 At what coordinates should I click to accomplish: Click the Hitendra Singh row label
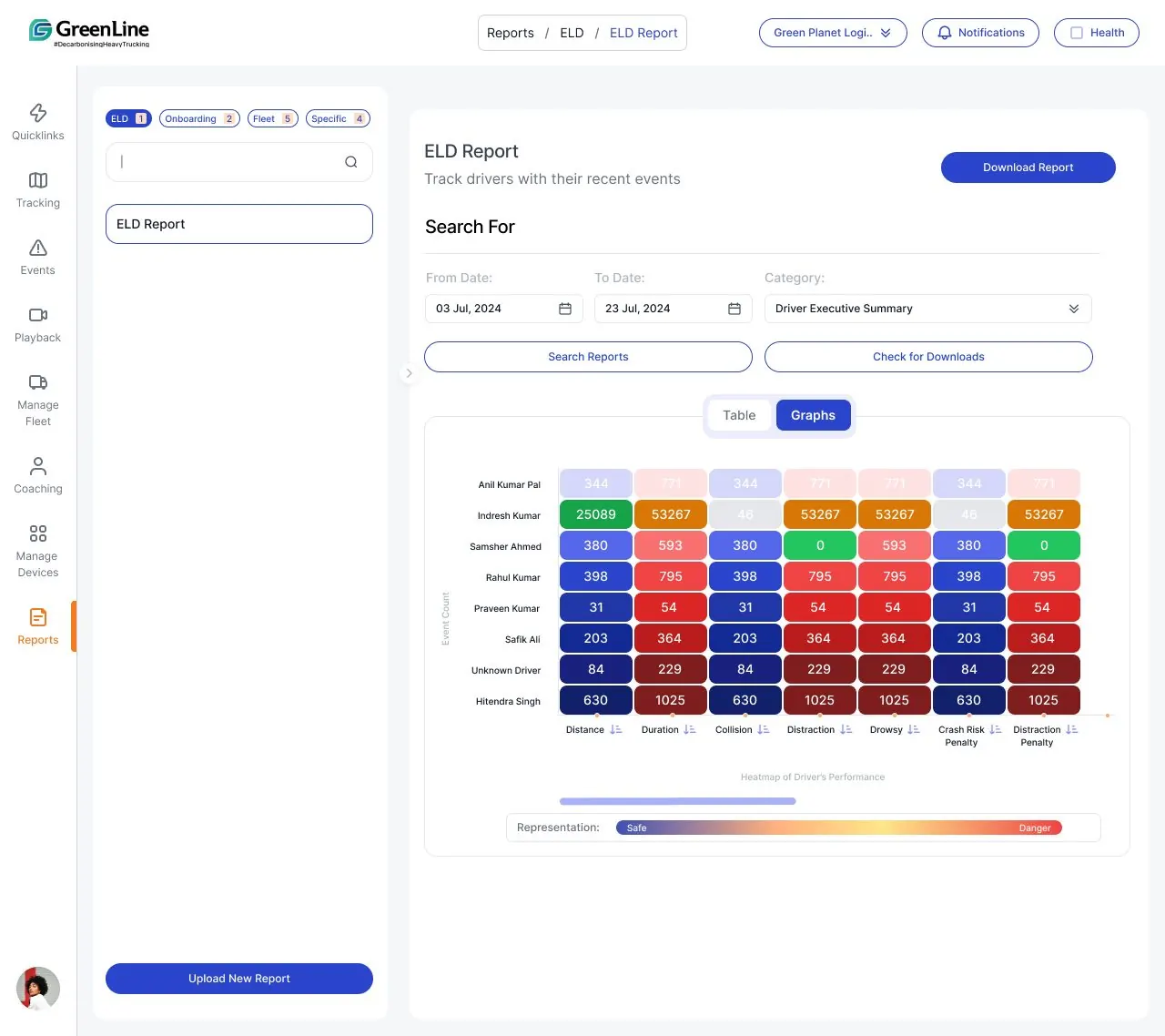point(508,702)
